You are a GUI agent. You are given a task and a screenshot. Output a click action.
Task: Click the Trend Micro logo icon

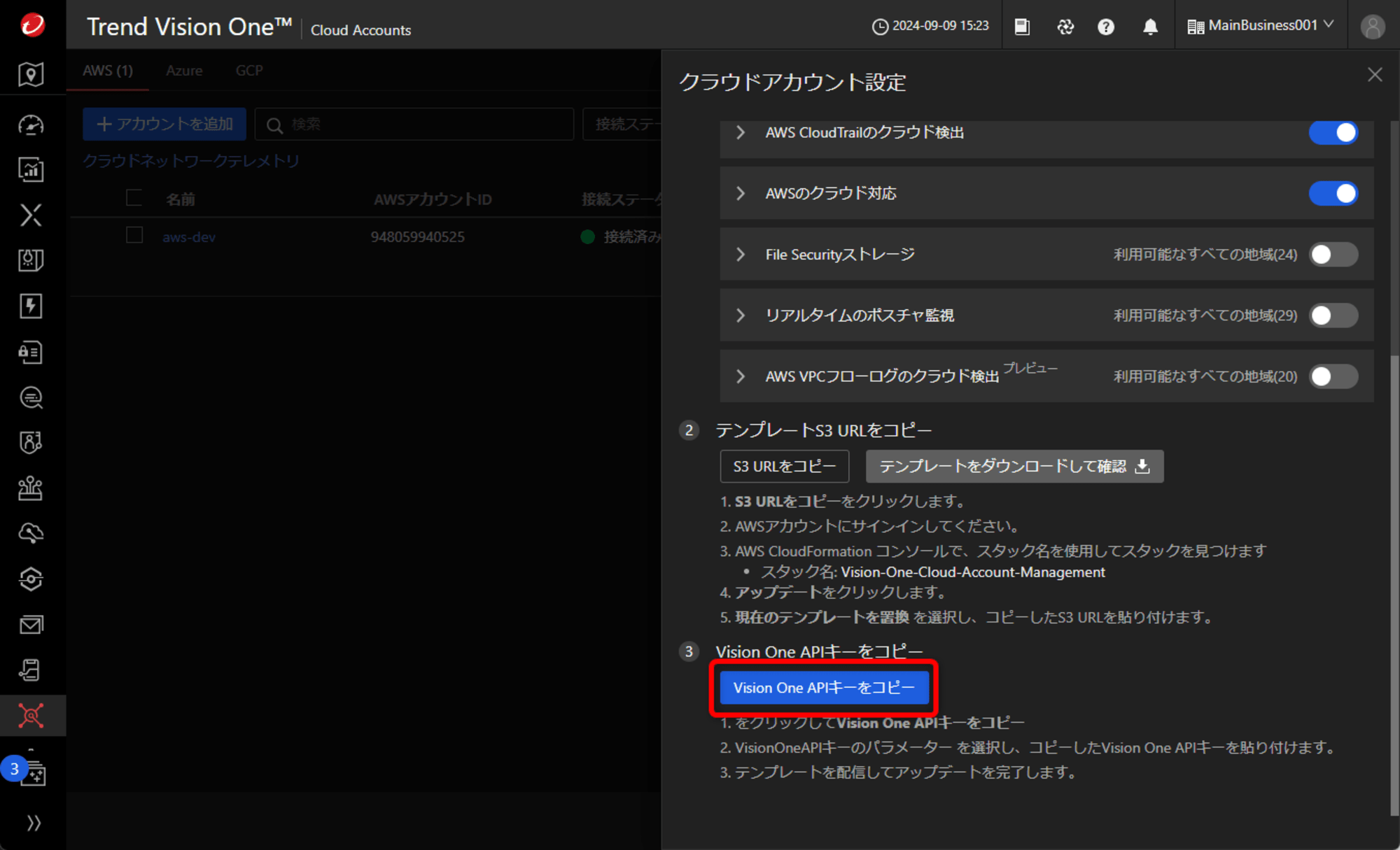click(x=32, y=24)
